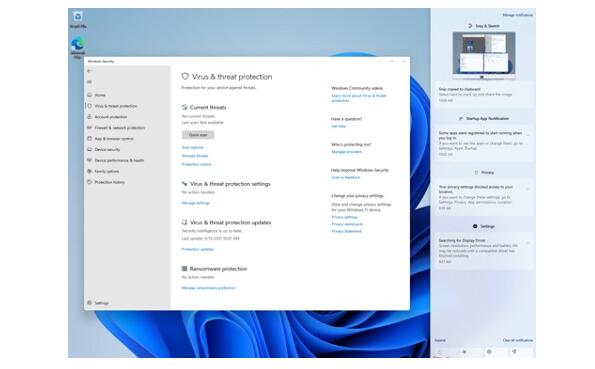
Task: Open the hamburger navigation menu
Action: 90,82
